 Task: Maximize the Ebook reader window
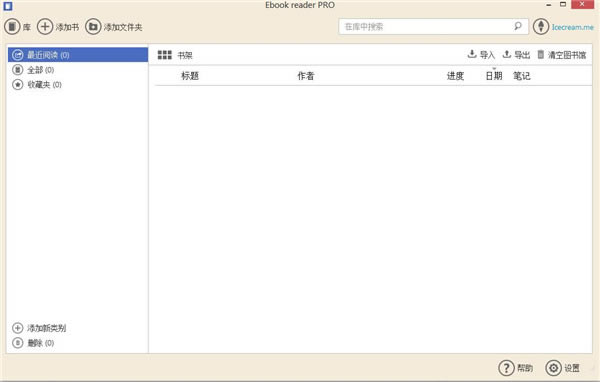tap(563, 5)
